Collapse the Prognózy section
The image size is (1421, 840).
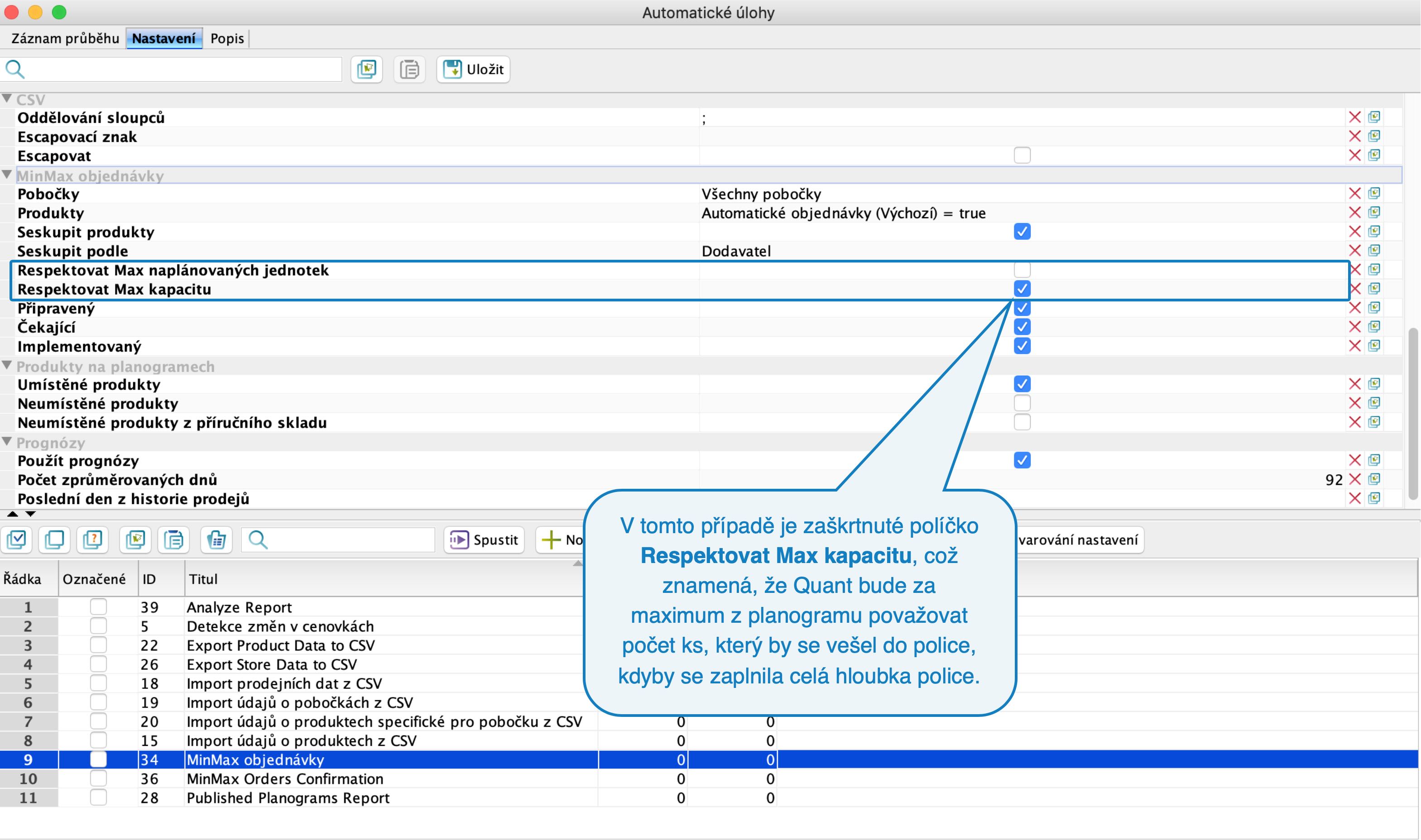point(7,442)
